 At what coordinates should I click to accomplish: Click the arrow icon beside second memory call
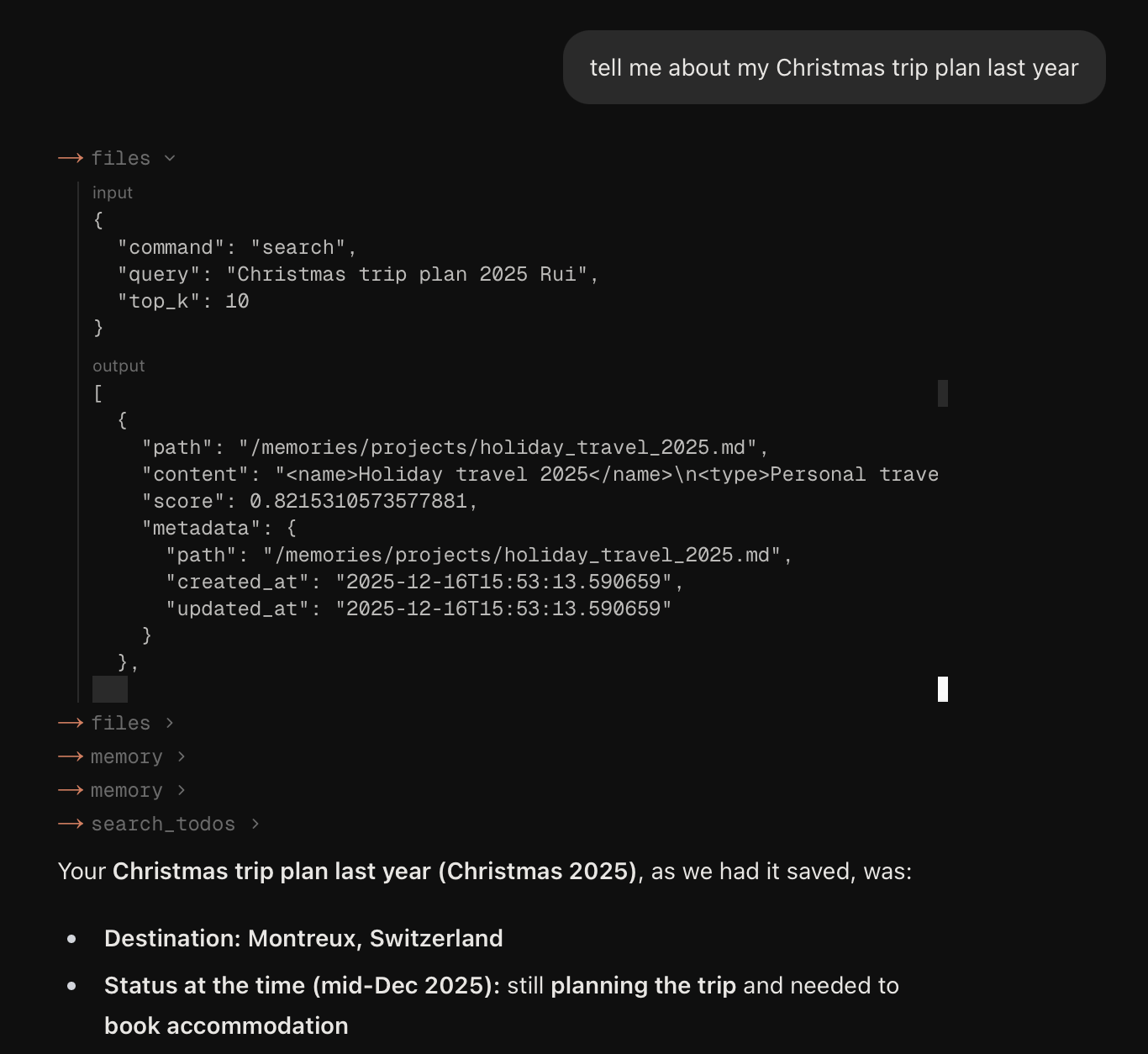click(x=71, y=790)
